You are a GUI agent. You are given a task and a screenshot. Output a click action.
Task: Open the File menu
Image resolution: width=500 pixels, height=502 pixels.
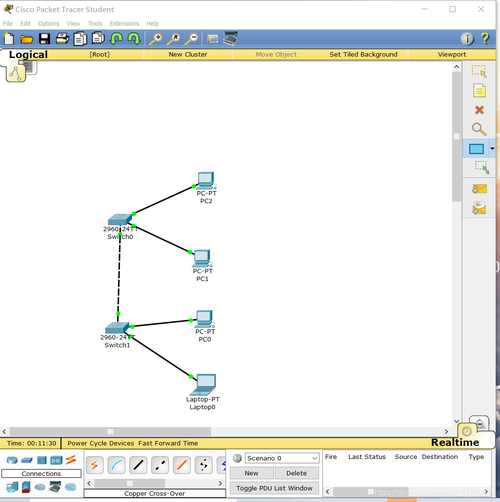coord(8,23)
